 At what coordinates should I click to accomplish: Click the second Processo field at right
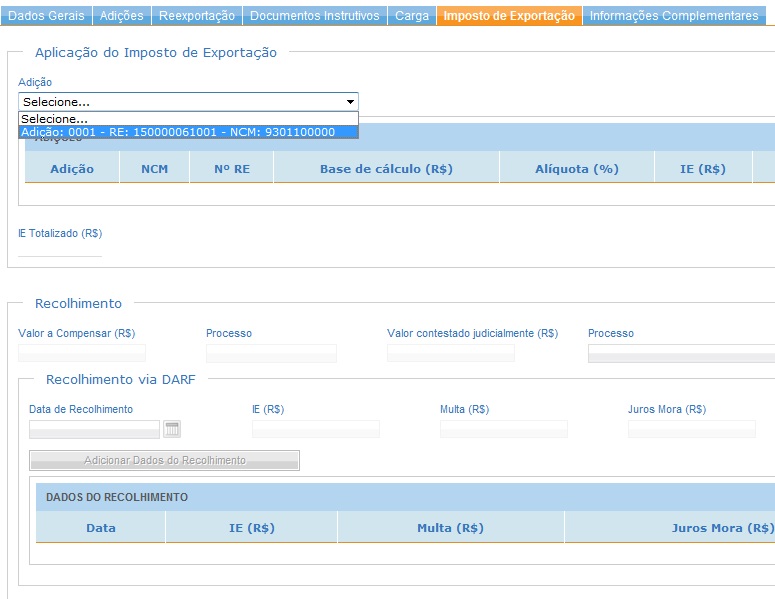coord(682,354)
